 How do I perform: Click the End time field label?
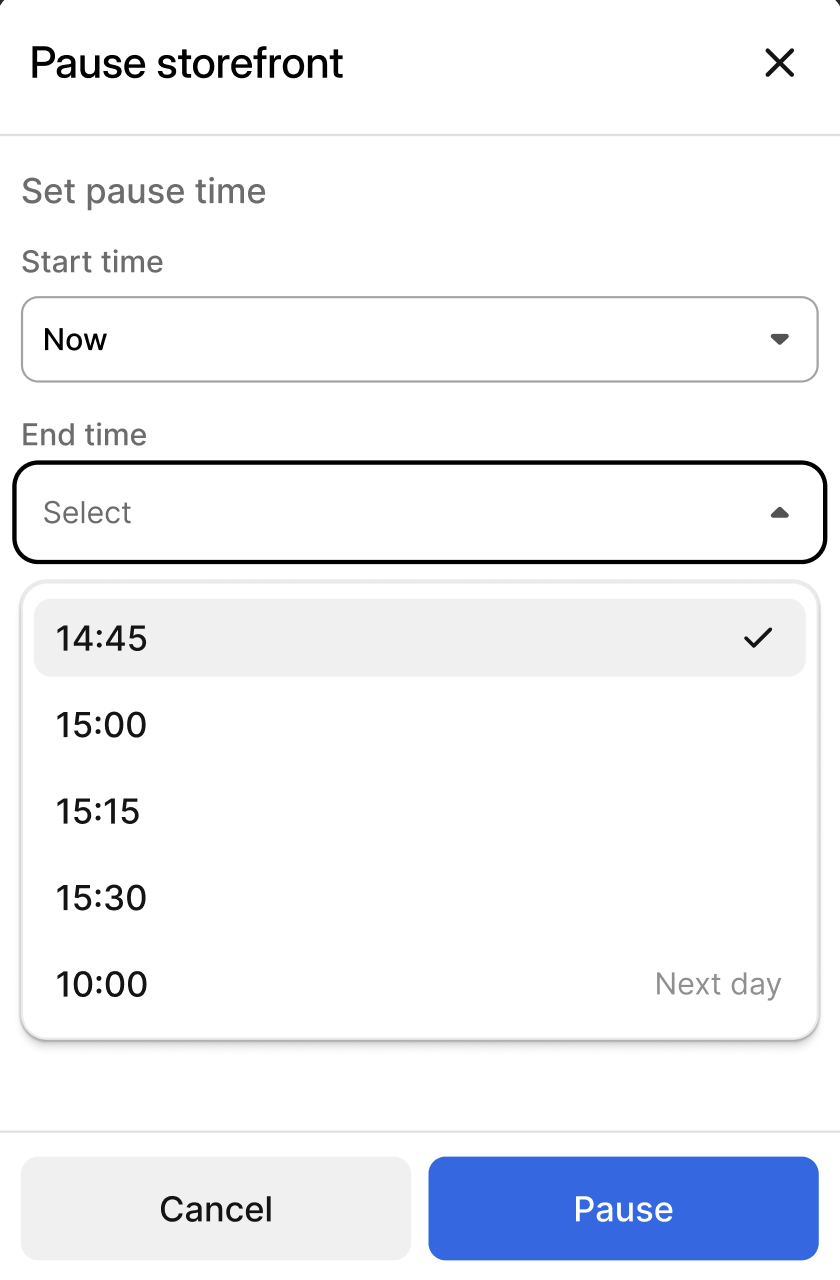(x=84, y=435)
